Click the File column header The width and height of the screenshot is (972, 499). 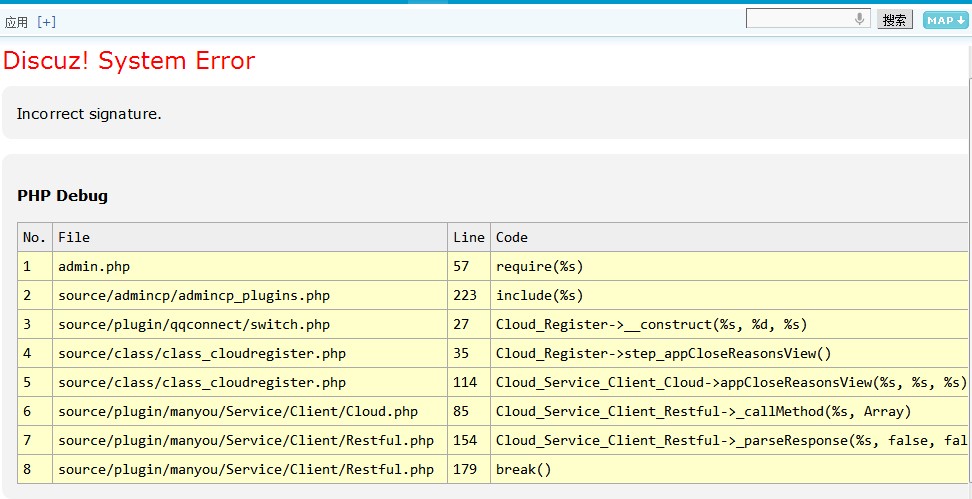[x=74, y=237]
